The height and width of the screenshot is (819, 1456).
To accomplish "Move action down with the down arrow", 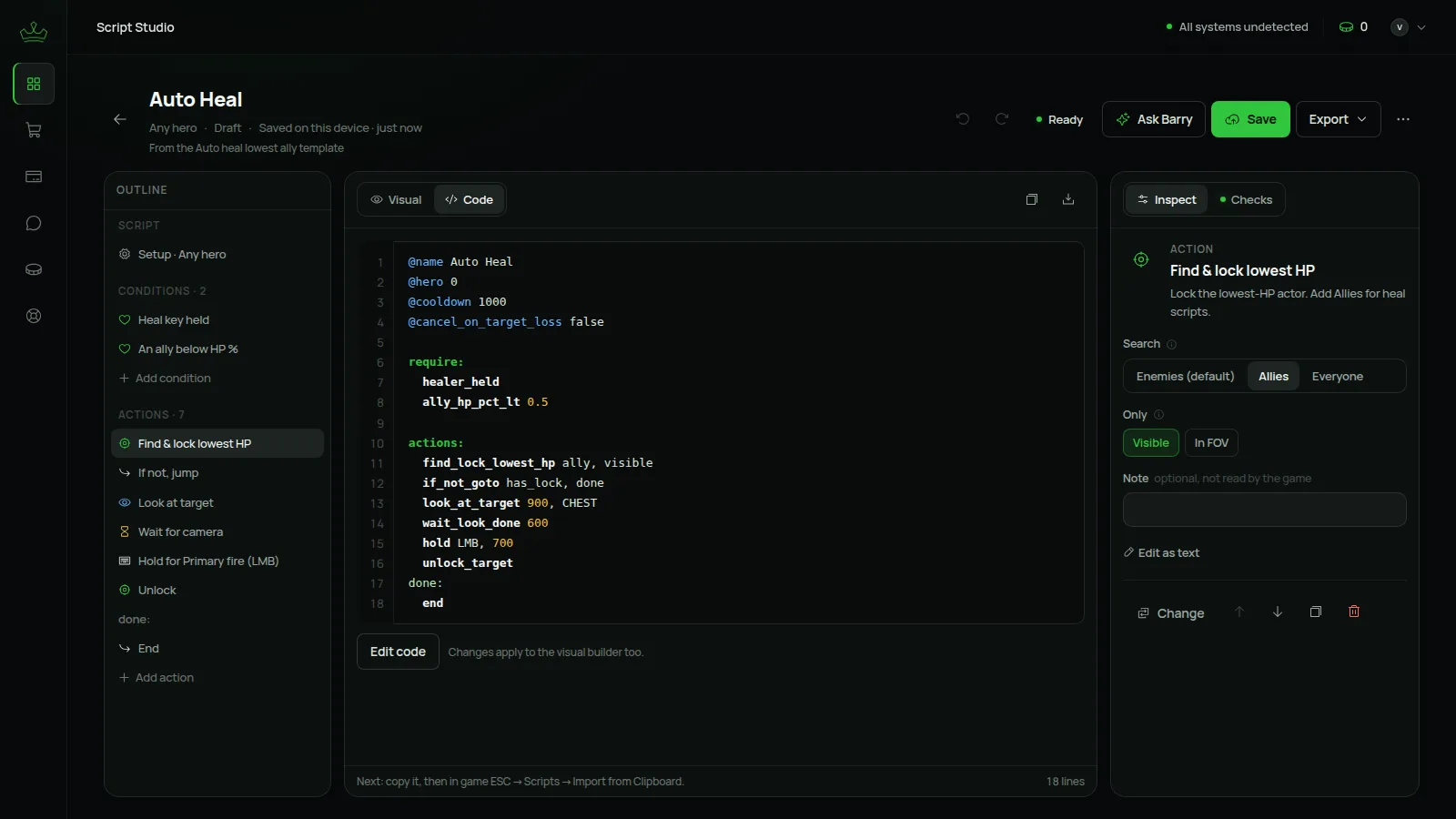I will click(1278, 612).
